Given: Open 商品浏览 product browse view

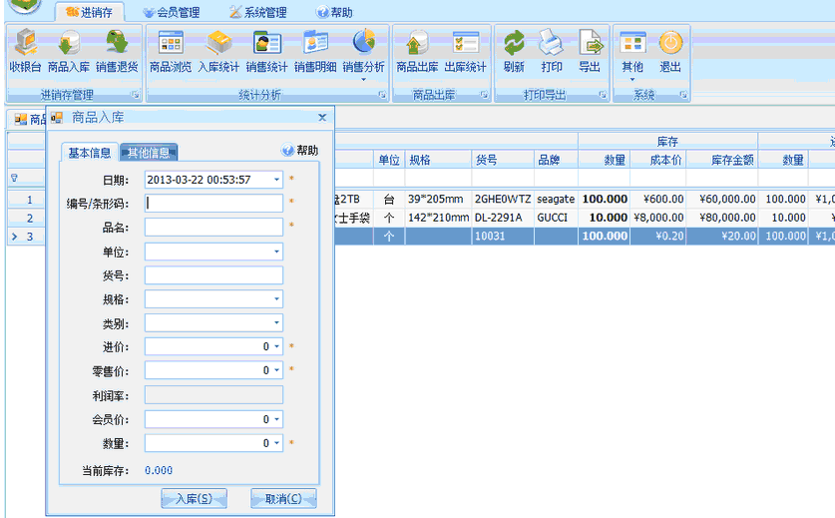Looking at the screenshot, I should pos(170,50).
